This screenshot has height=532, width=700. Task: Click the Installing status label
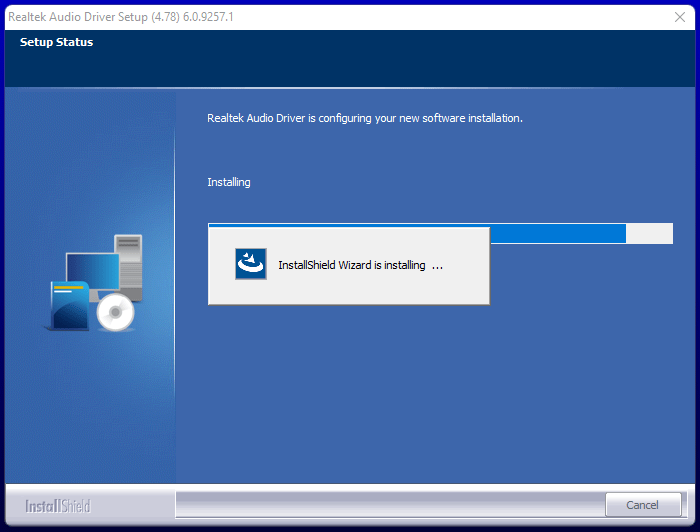click(x=229, y=182)
